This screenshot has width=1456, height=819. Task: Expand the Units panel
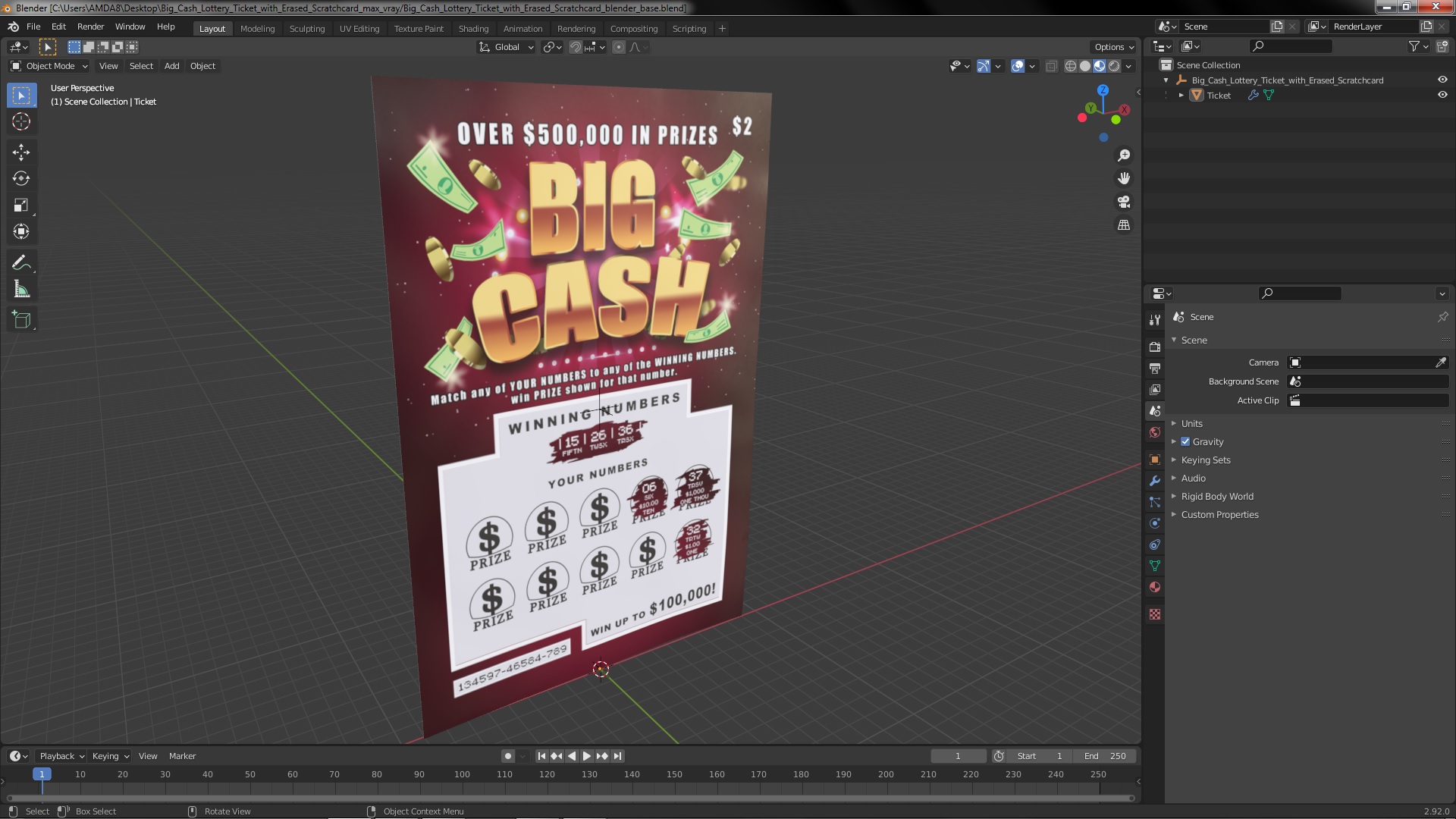(x=1191, y=423)
